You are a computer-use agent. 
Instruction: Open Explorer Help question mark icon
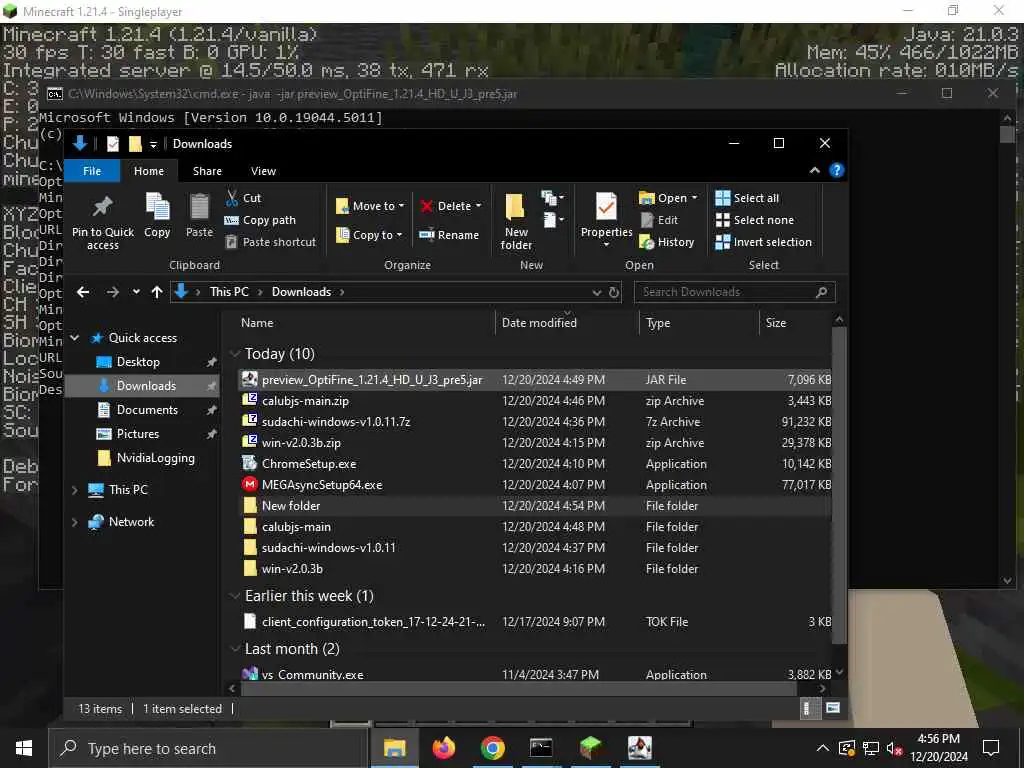[x=837, y=170]
